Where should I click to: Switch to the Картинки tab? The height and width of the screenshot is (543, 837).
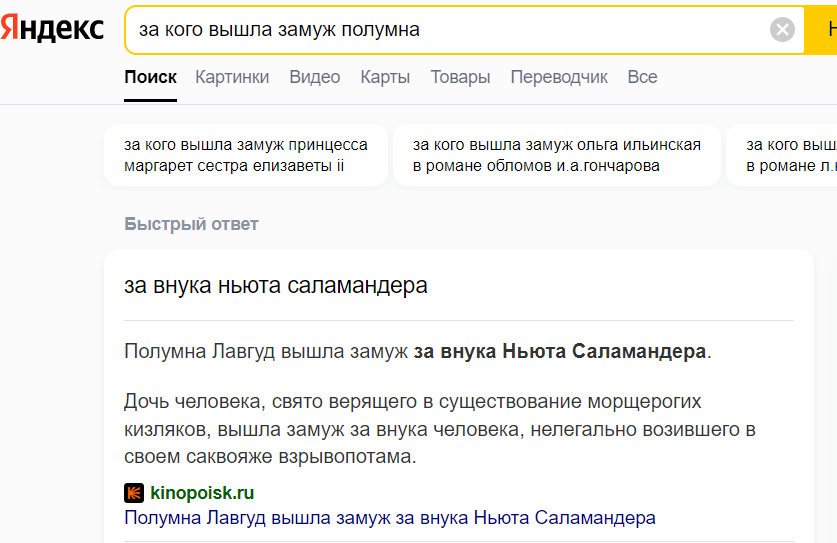pos(232,77)
